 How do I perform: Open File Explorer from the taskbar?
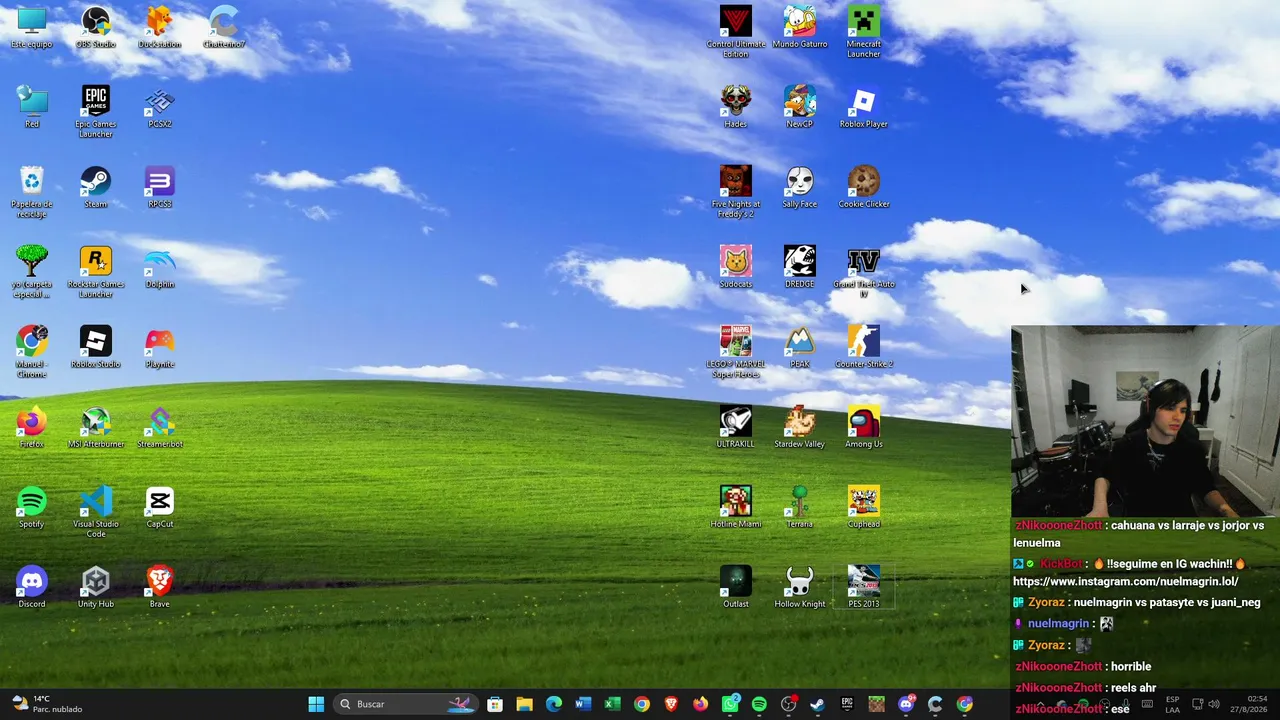click(x=524, y=704)
